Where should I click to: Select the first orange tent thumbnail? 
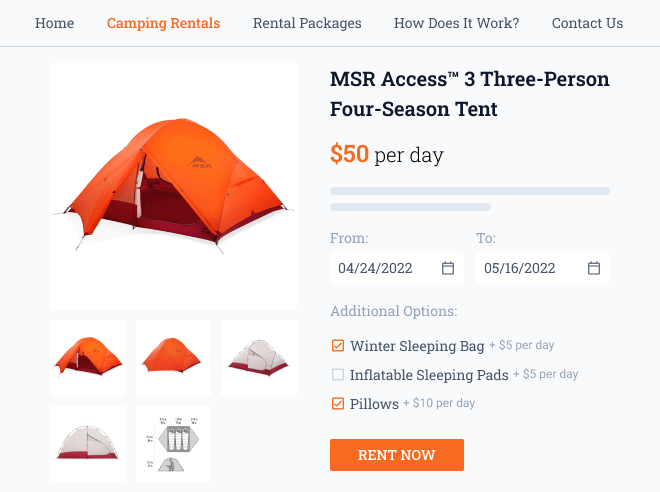click(88, 357)
